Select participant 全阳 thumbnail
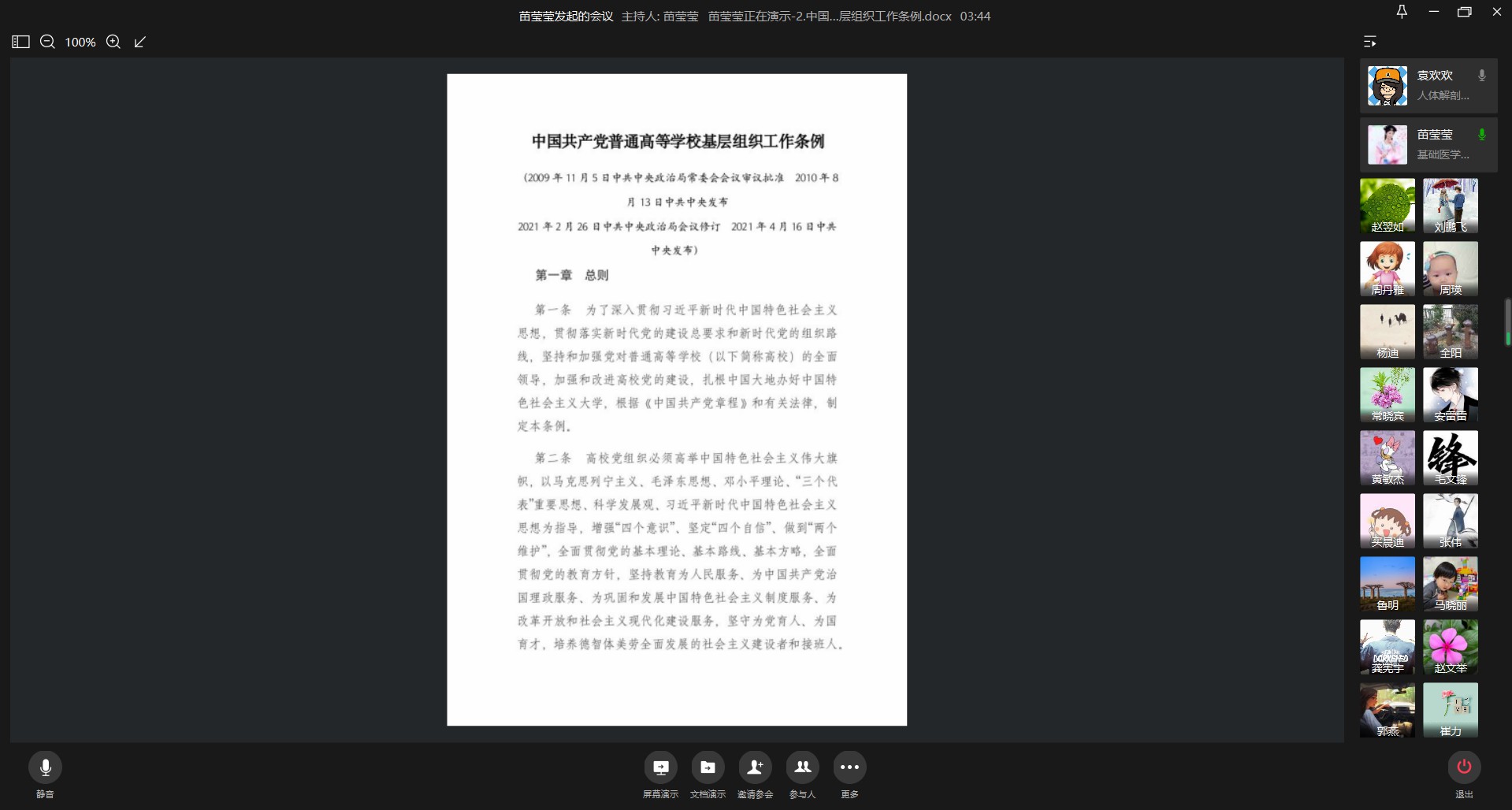This screenshot has width=1512, height=810. click(1451, 332)
